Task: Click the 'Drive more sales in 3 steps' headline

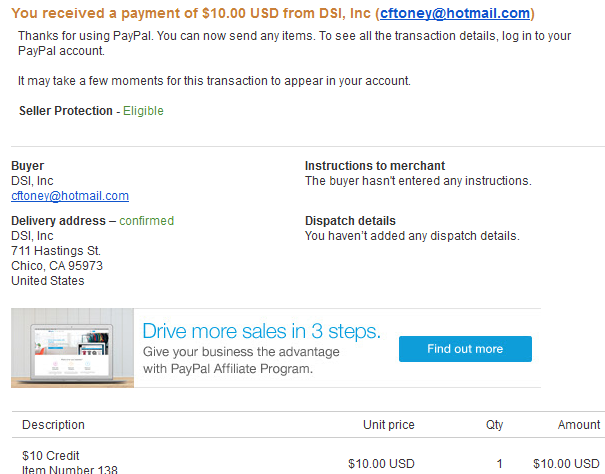Action: 261,331
